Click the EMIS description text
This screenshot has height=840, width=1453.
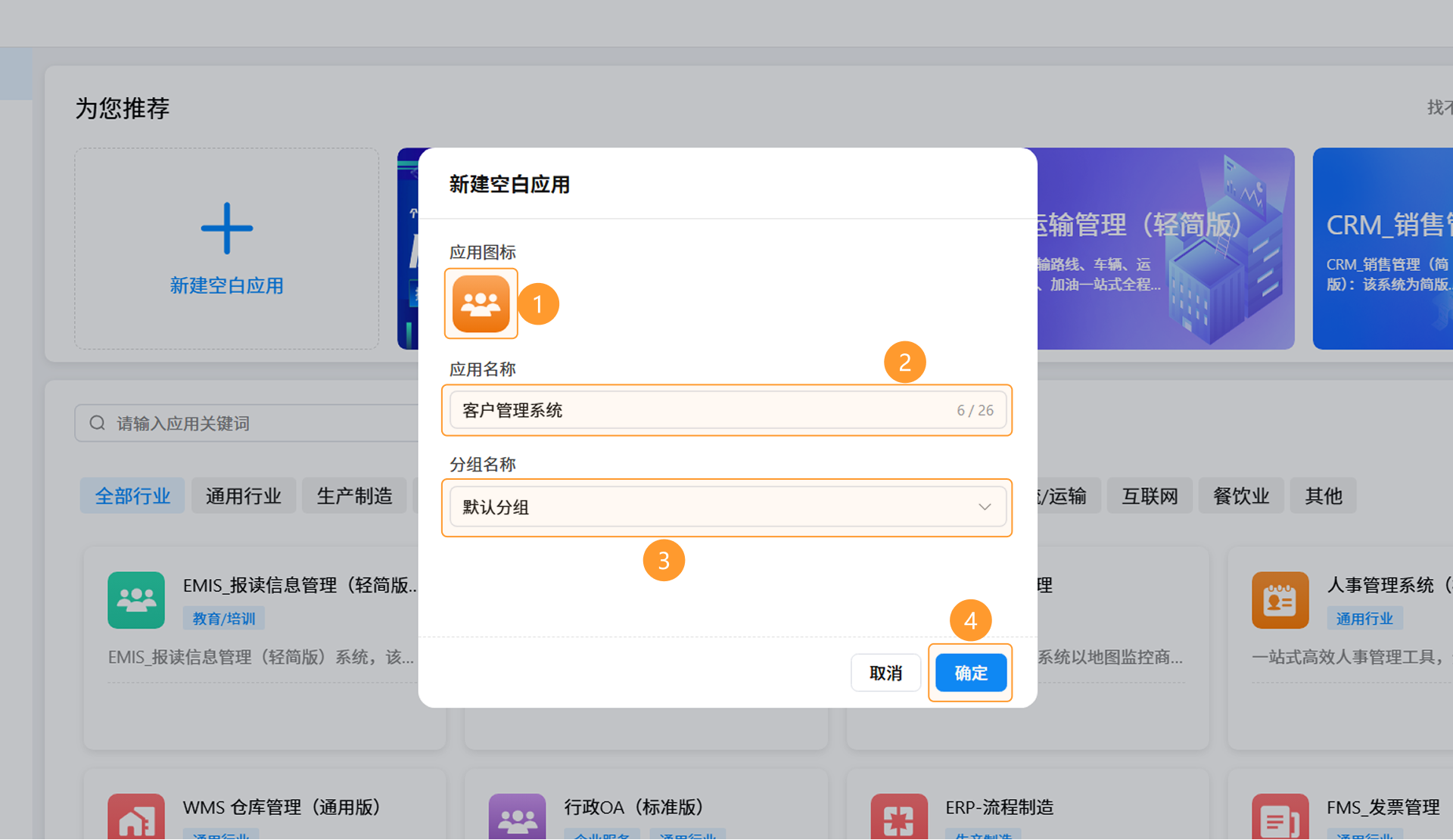pyautogui.click(x=261, y=657)
